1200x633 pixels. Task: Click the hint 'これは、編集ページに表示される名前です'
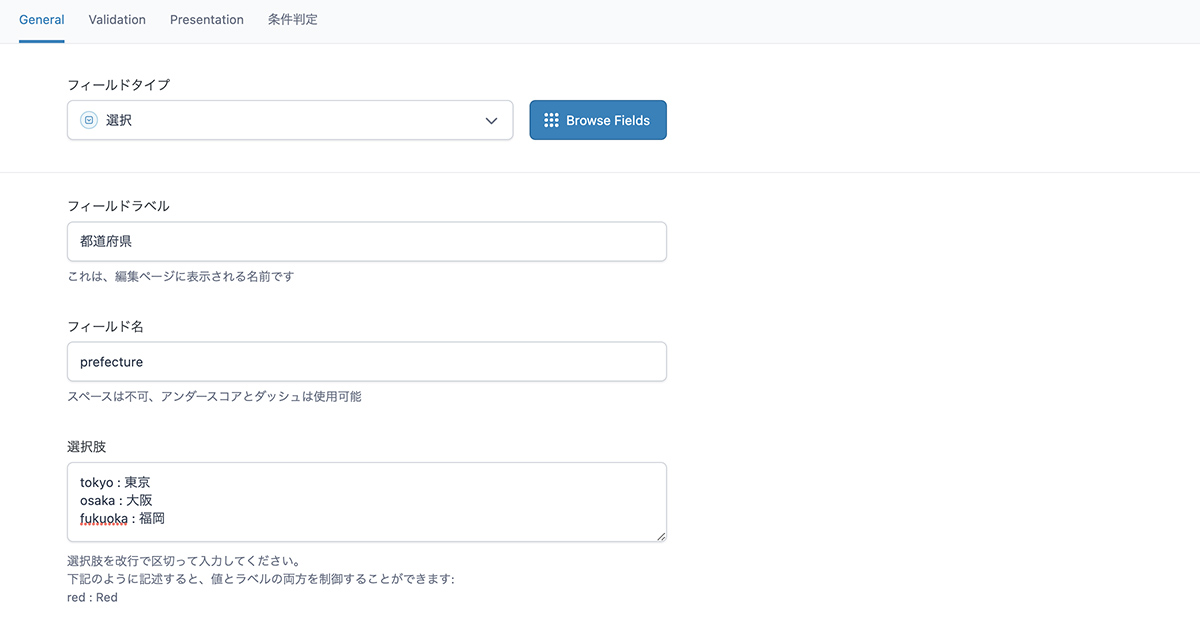[181, 276]
